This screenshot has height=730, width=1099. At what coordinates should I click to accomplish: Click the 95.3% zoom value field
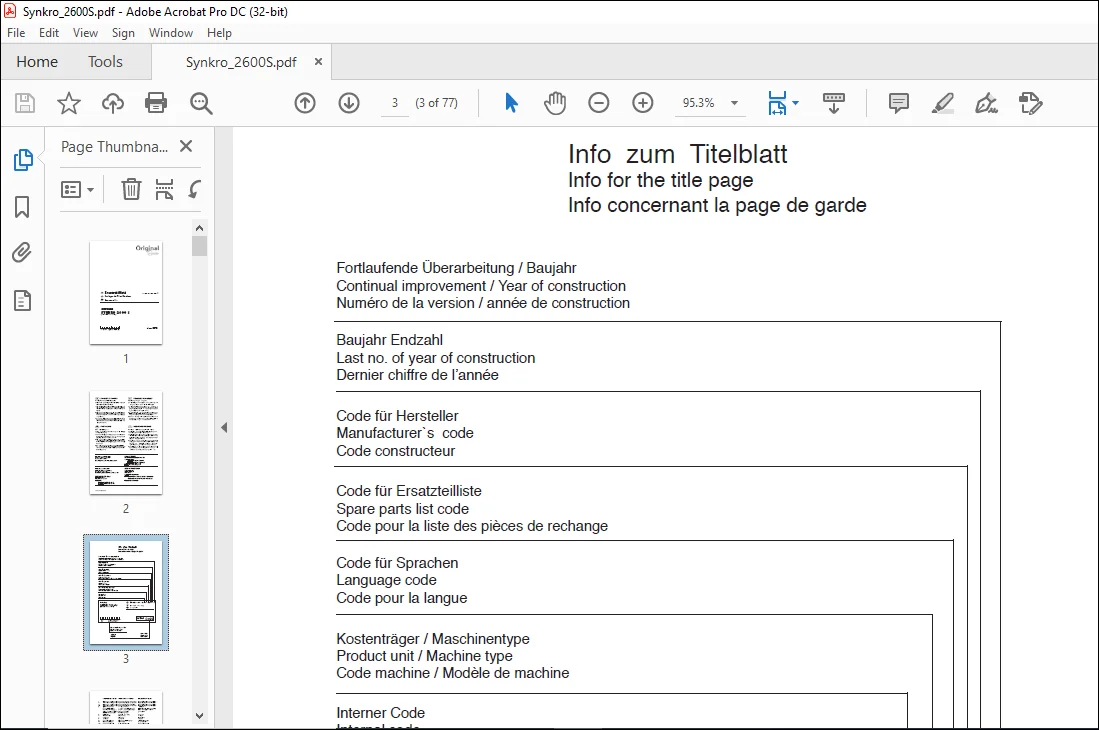tap(699, 103)
